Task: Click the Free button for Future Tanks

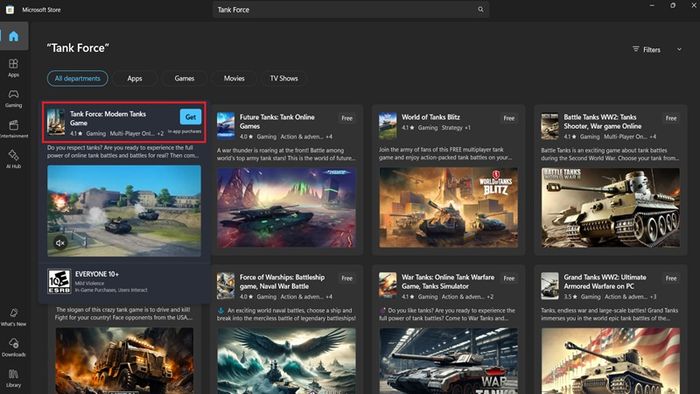Action: tap(347, 118)
